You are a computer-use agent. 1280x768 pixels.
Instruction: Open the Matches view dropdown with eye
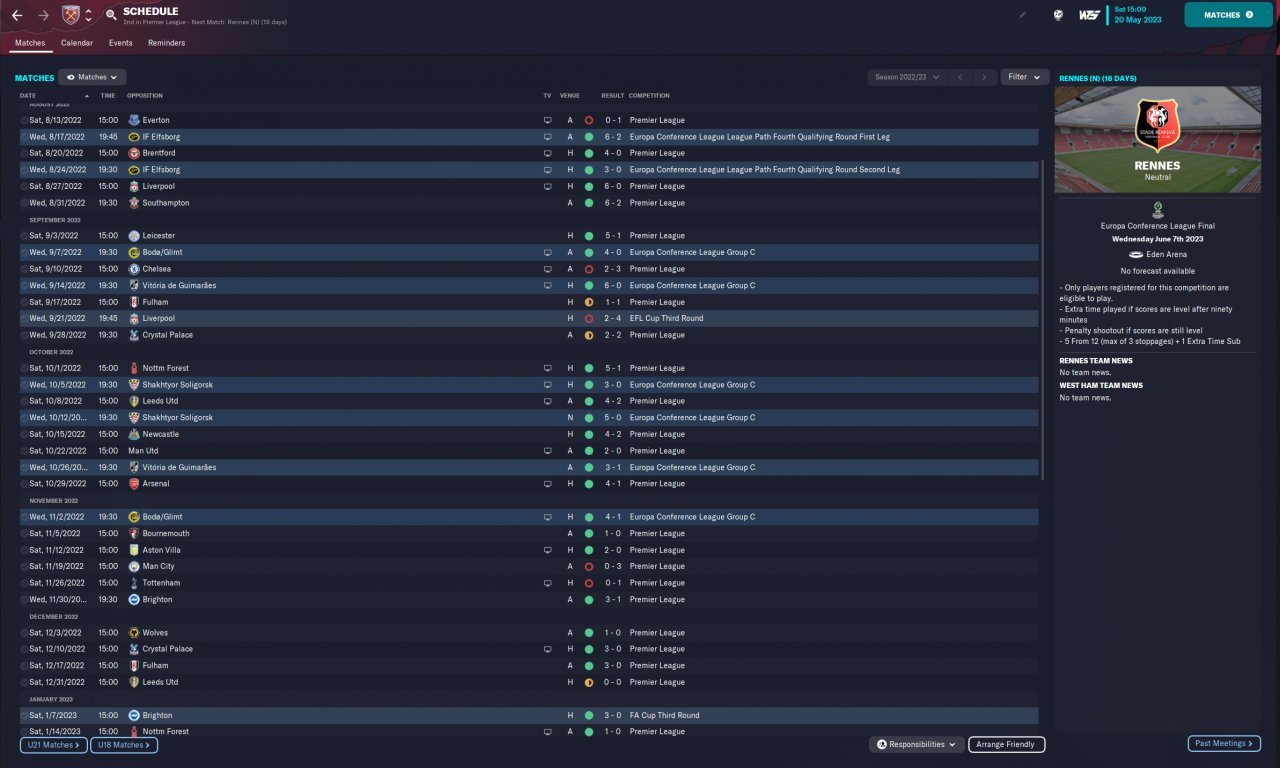click(x=92, y=77)
